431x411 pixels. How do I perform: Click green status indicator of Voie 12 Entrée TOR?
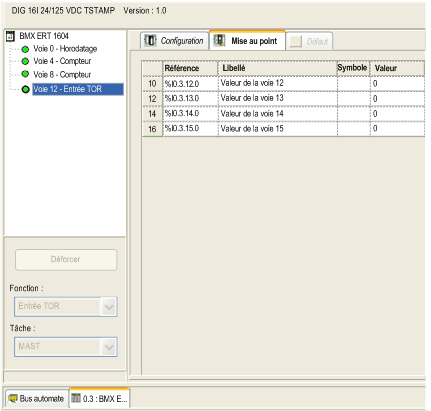point(25,89)
